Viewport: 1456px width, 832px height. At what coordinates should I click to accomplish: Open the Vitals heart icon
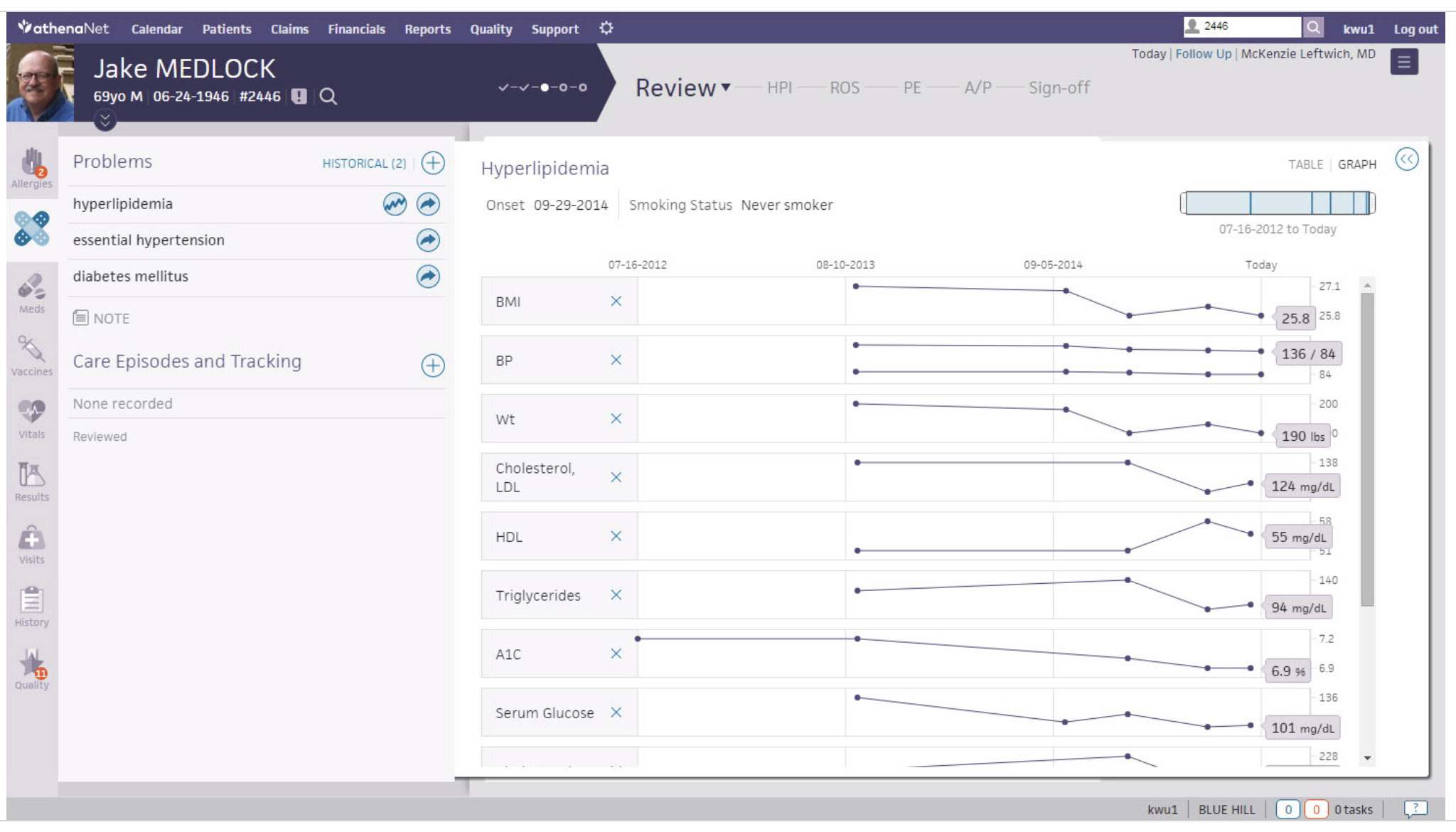tap(32, 418)
